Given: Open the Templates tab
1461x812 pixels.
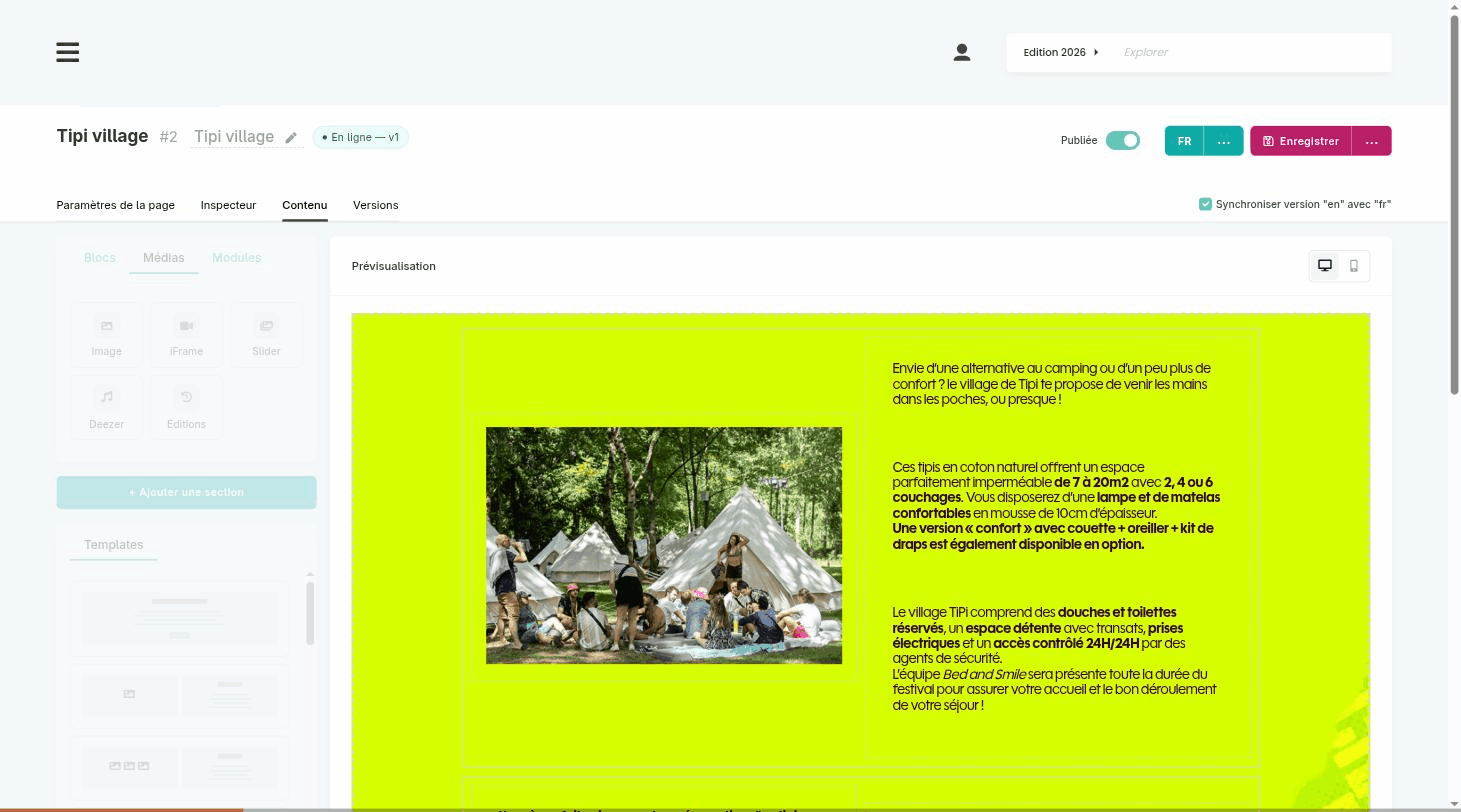Looking at the screenshot, I should coord(114,545).
